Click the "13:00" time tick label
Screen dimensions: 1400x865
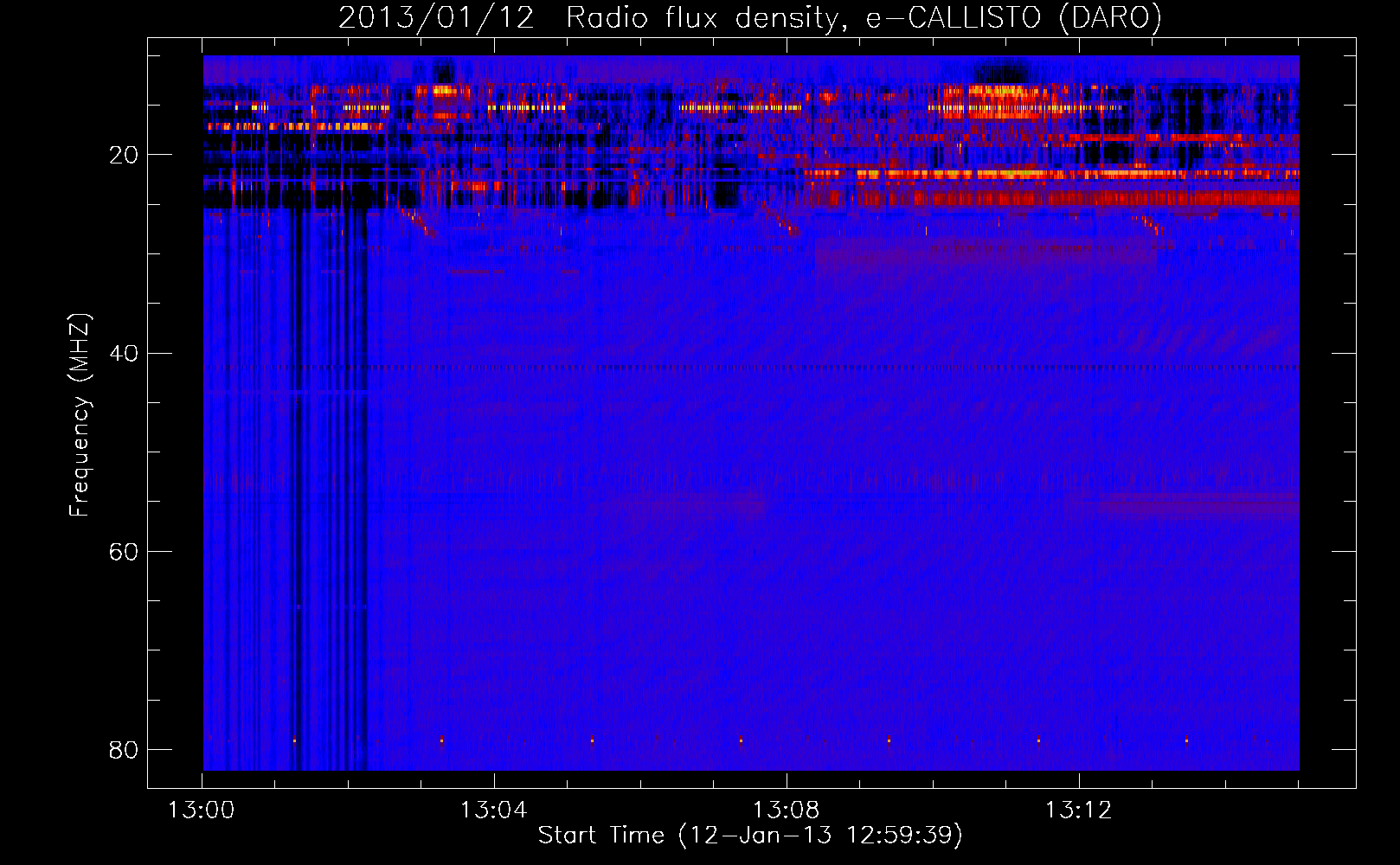point(202,811)
